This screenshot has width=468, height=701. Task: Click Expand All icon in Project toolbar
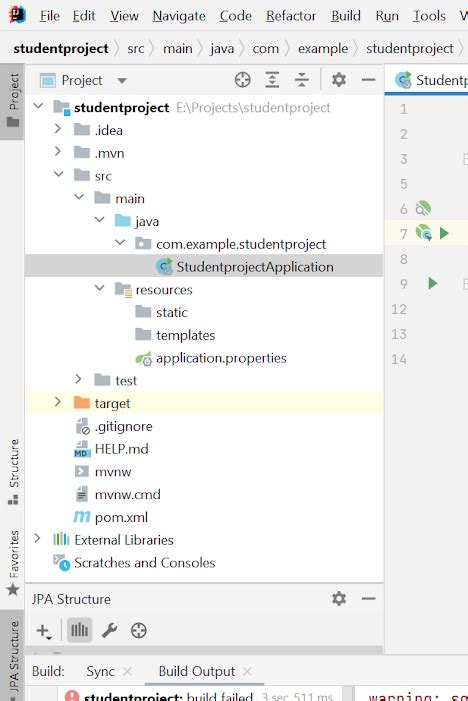click(x=272, y=80)
